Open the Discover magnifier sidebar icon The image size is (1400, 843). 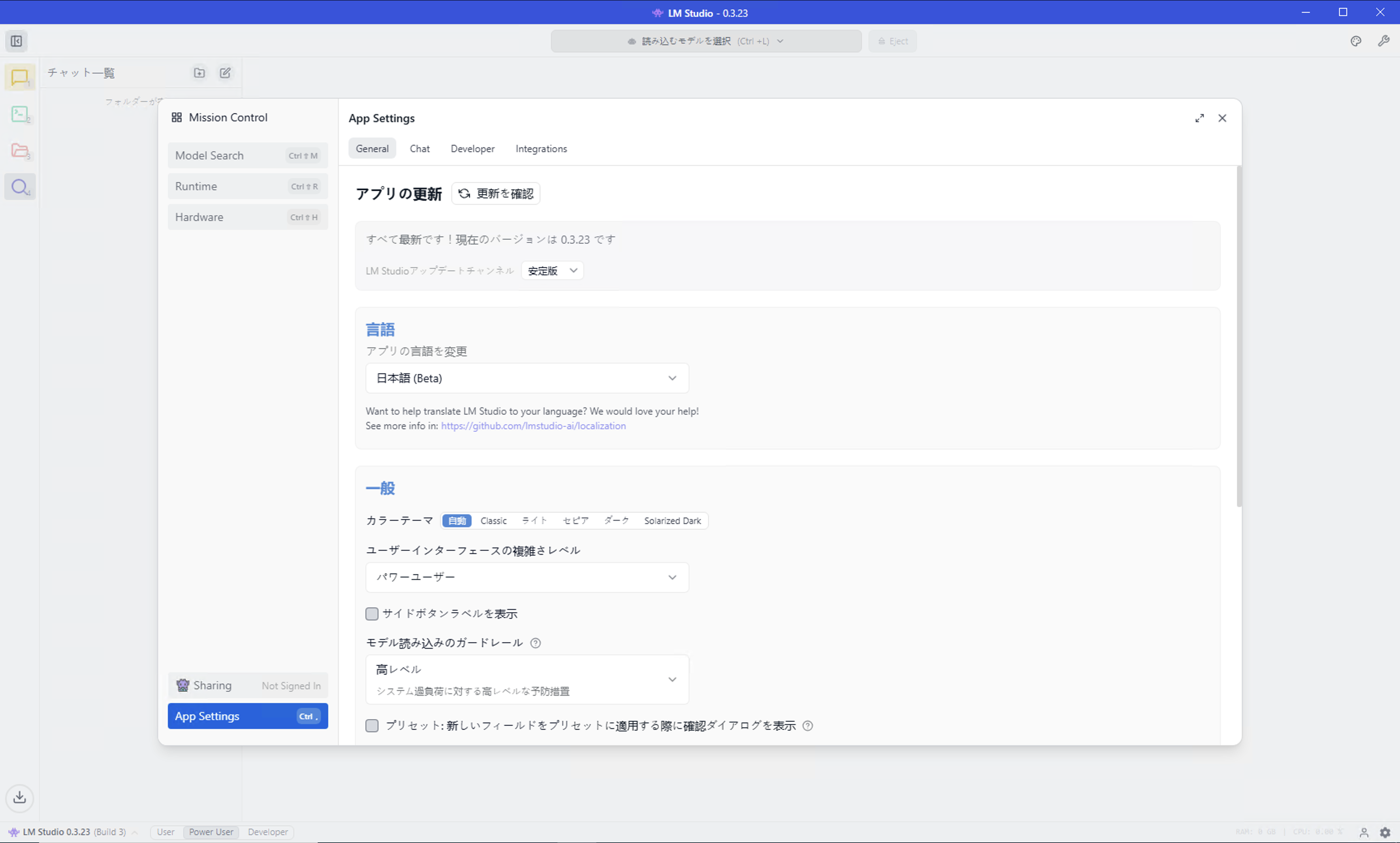(x=20, y=187)
